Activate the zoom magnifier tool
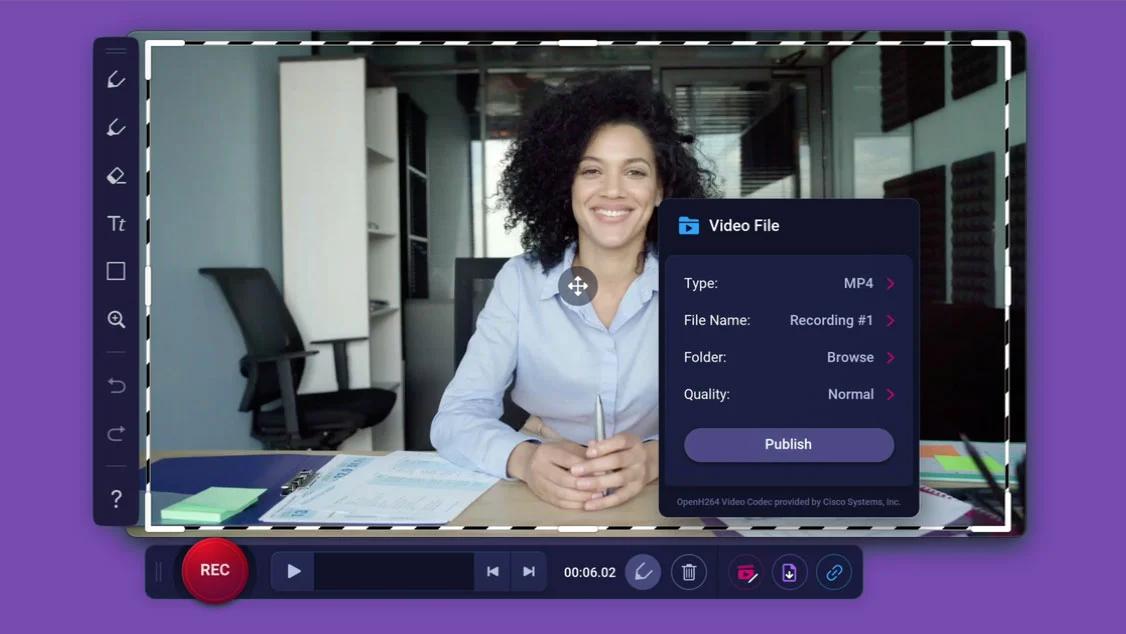The image size is (1126, 634). [x=116, y=319]
